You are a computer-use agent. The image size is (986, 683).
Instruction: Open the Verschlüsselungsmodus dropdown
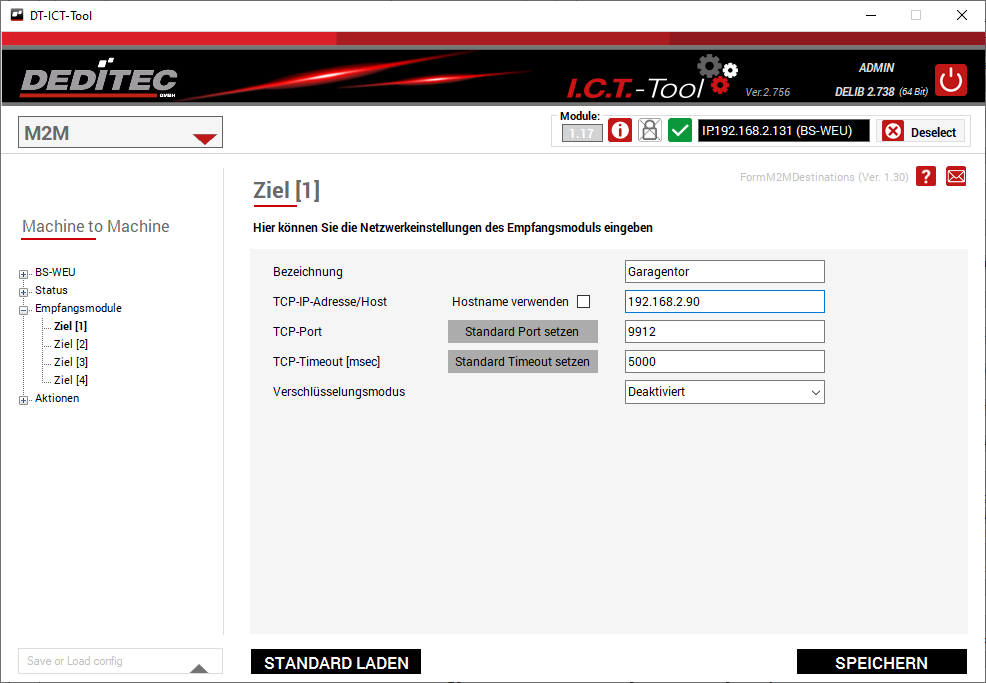click(x=724, y=392)
